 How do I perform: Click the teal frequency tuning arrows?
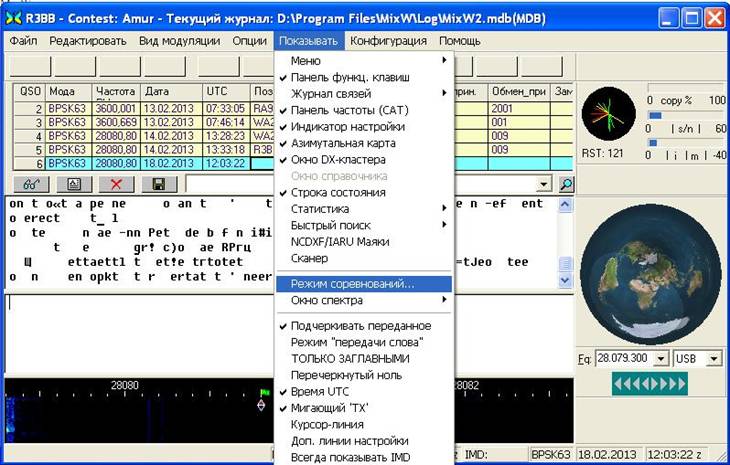pyautogui.click(x=650, y=384)
